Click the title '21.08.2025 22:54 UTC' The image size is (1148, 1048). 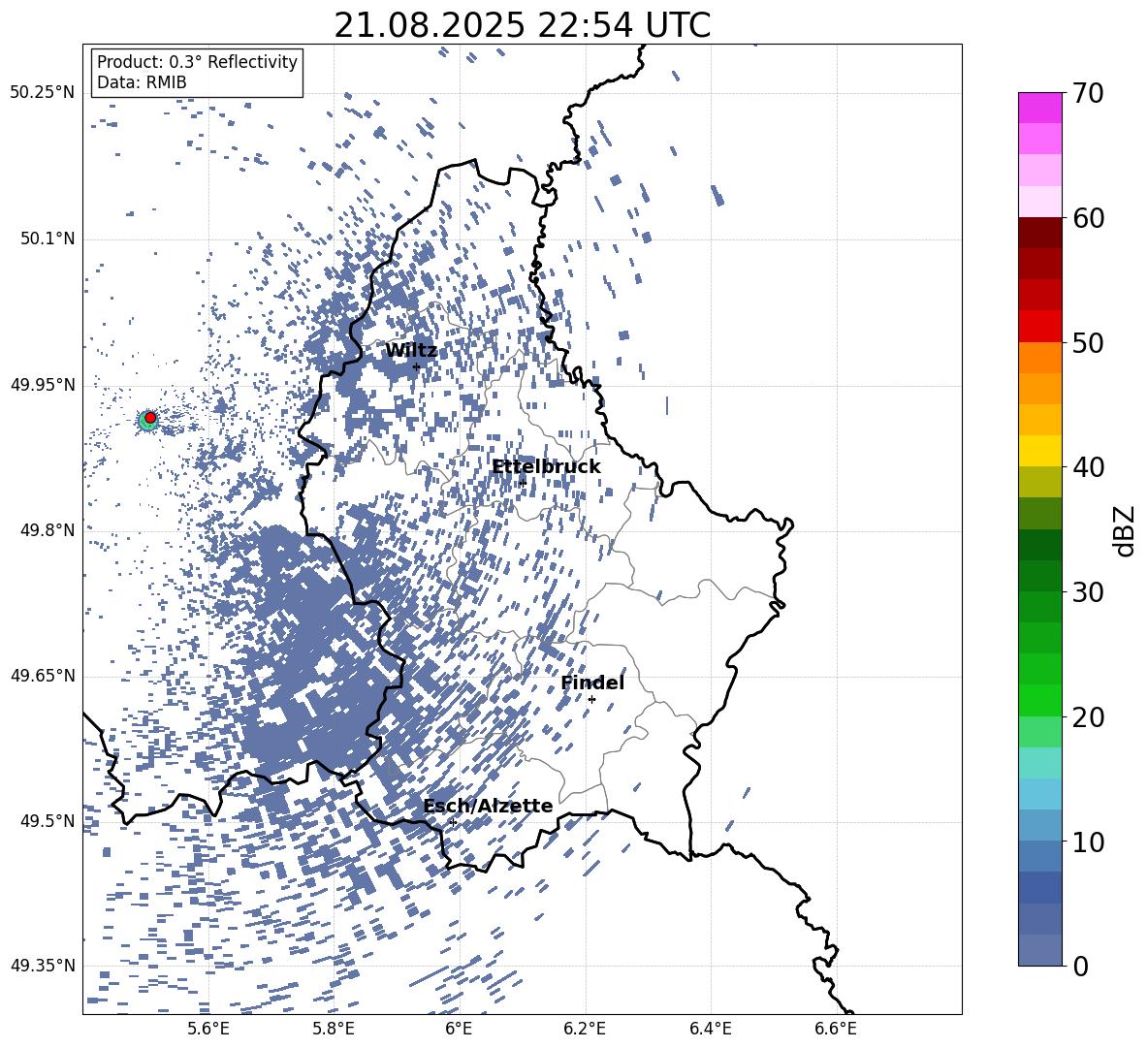point(522,25)
